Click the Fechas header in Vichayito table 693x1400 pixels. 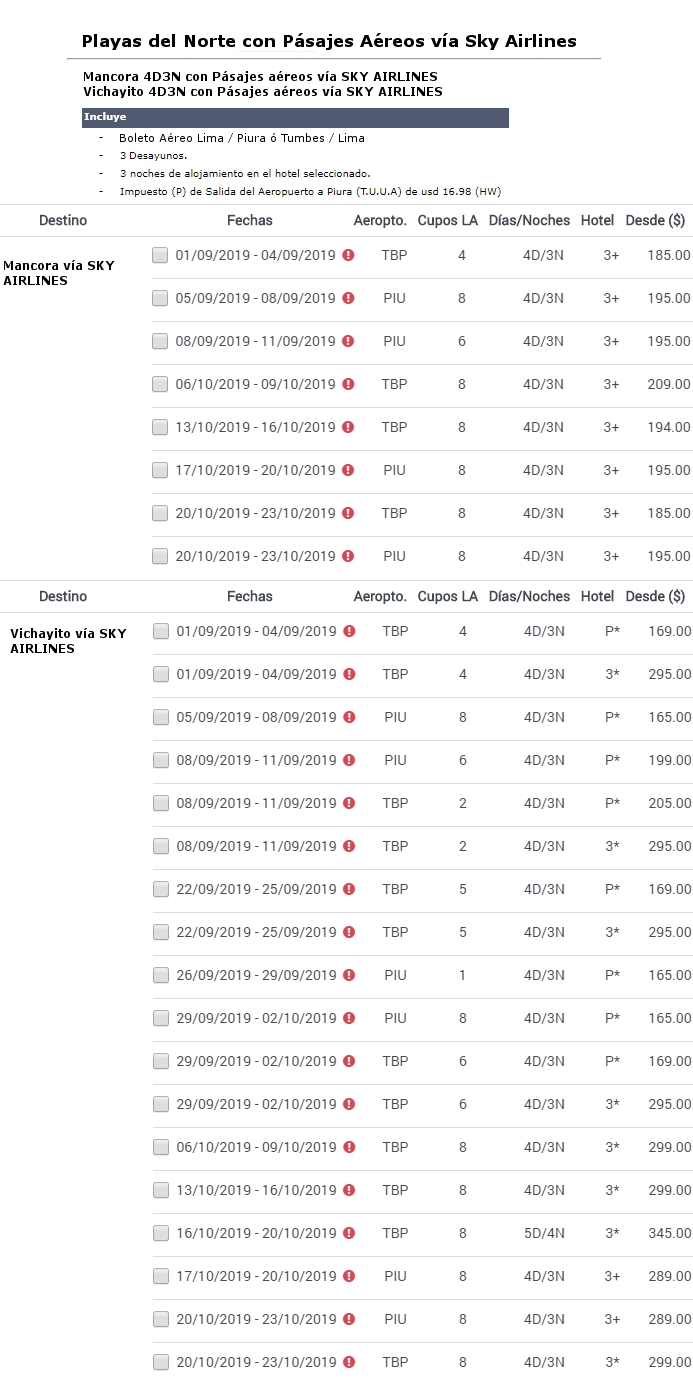pyautogui.click(x=249, y=596)
